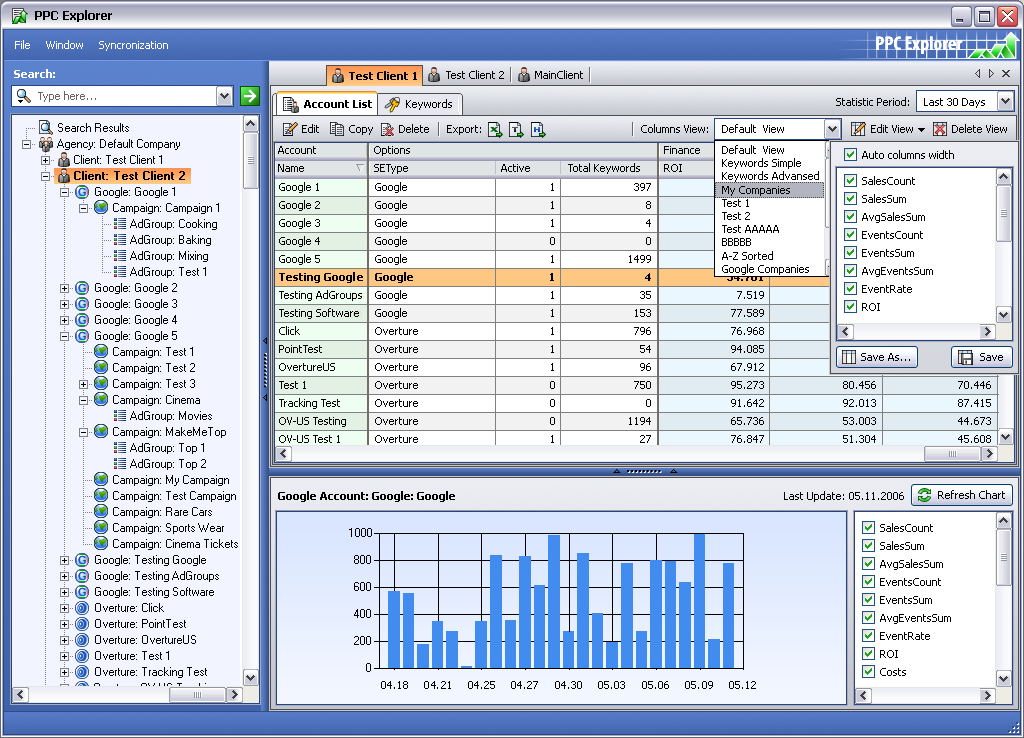
Task: Click the Excel export icon
Action: 495,129
